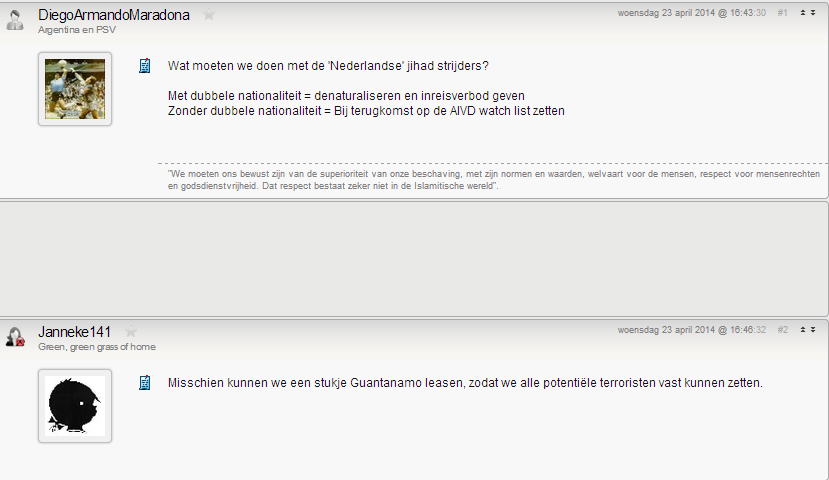Viewport: 829px width, 480px height.
Task: Click Janneke141's black silhouette avatar
Action: click(75, 406)
